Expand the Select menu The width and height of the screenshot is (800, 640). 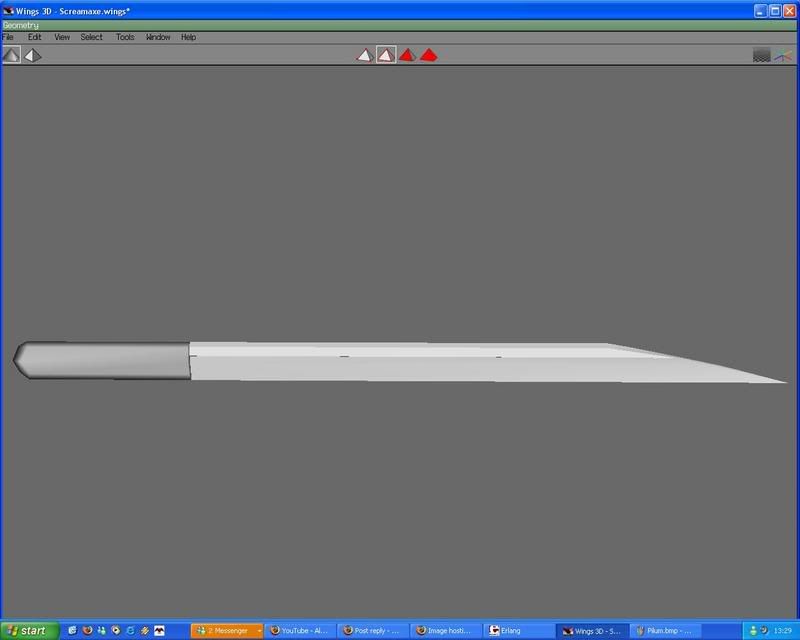[92, 37]
